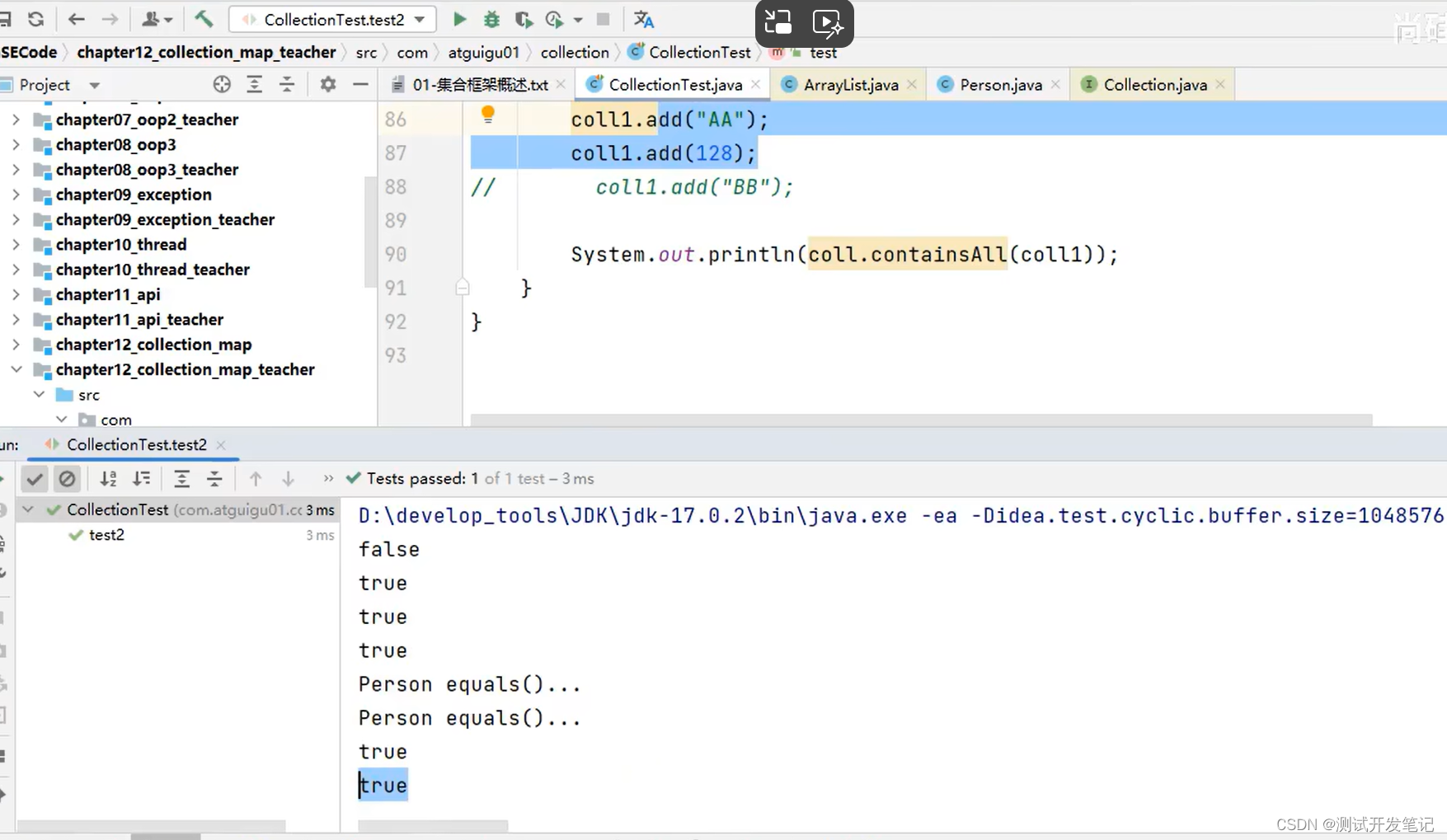1447x840 pixels.
Task: Click the fold marker on line 91
Action: pos(463,288)
